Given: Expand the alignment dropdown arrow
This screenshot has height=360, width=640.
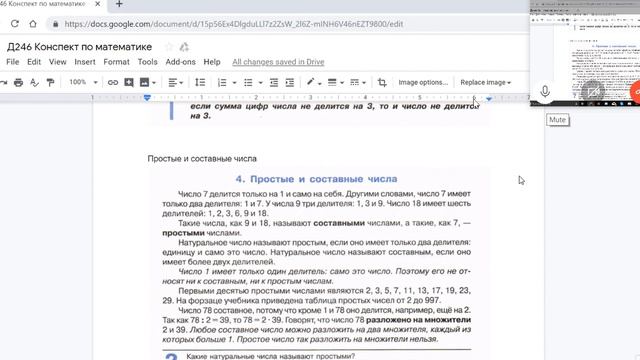Looking at the screenshot, I should tap(181, 83).
